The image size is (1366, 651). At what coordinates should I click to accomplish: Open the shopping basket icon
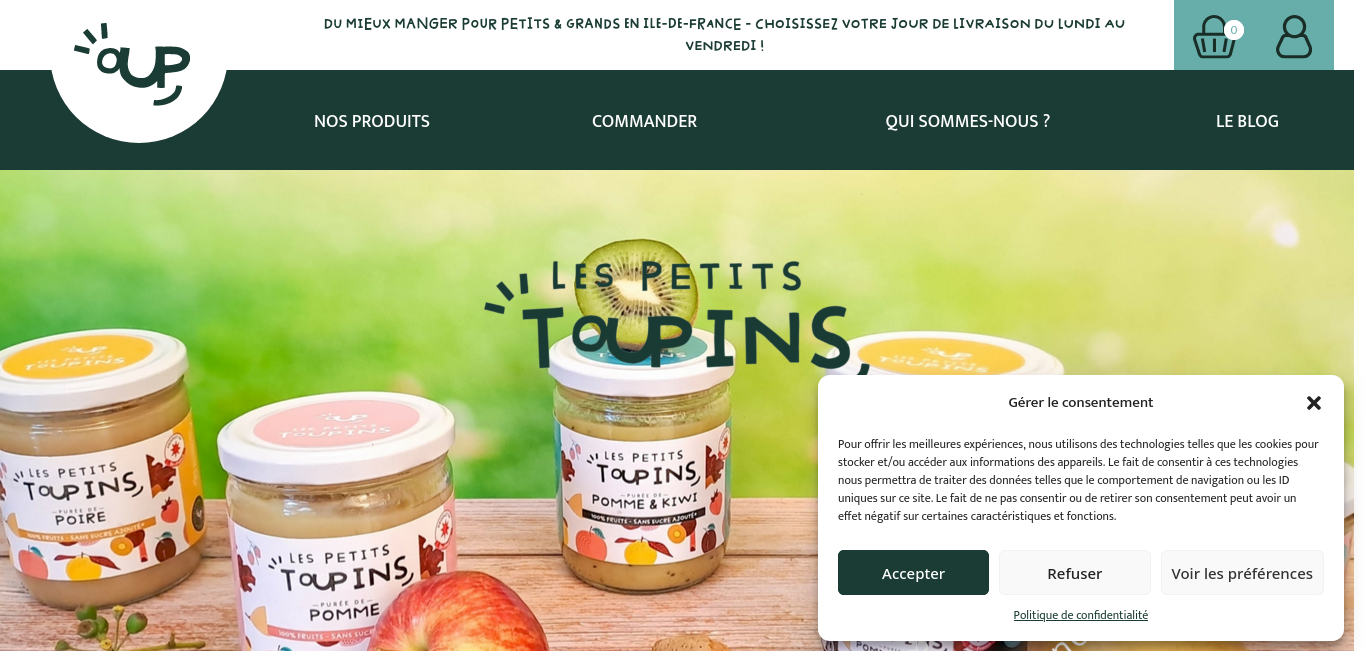point(1214,37)
